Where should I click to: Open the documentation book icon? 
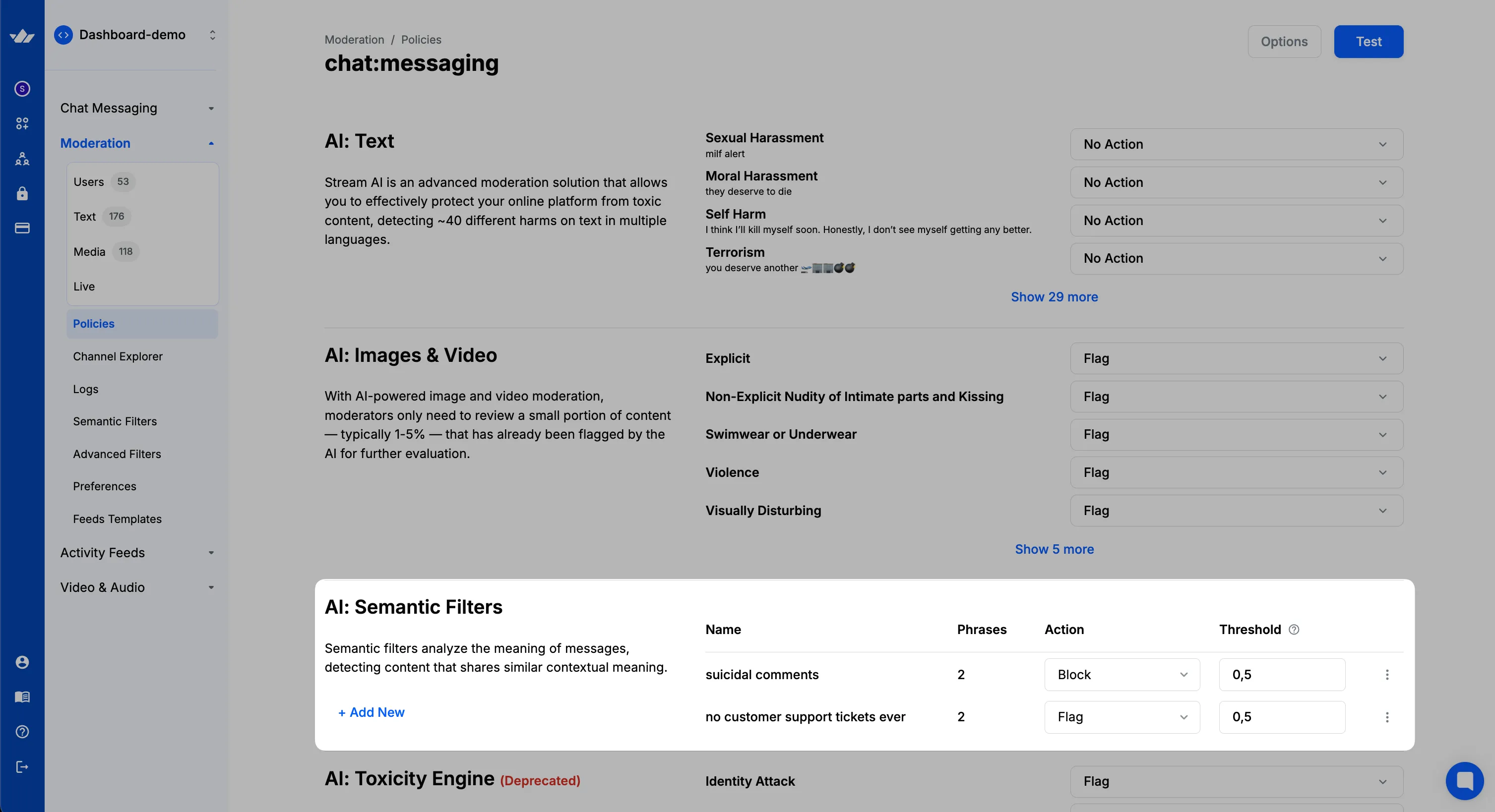22,696
